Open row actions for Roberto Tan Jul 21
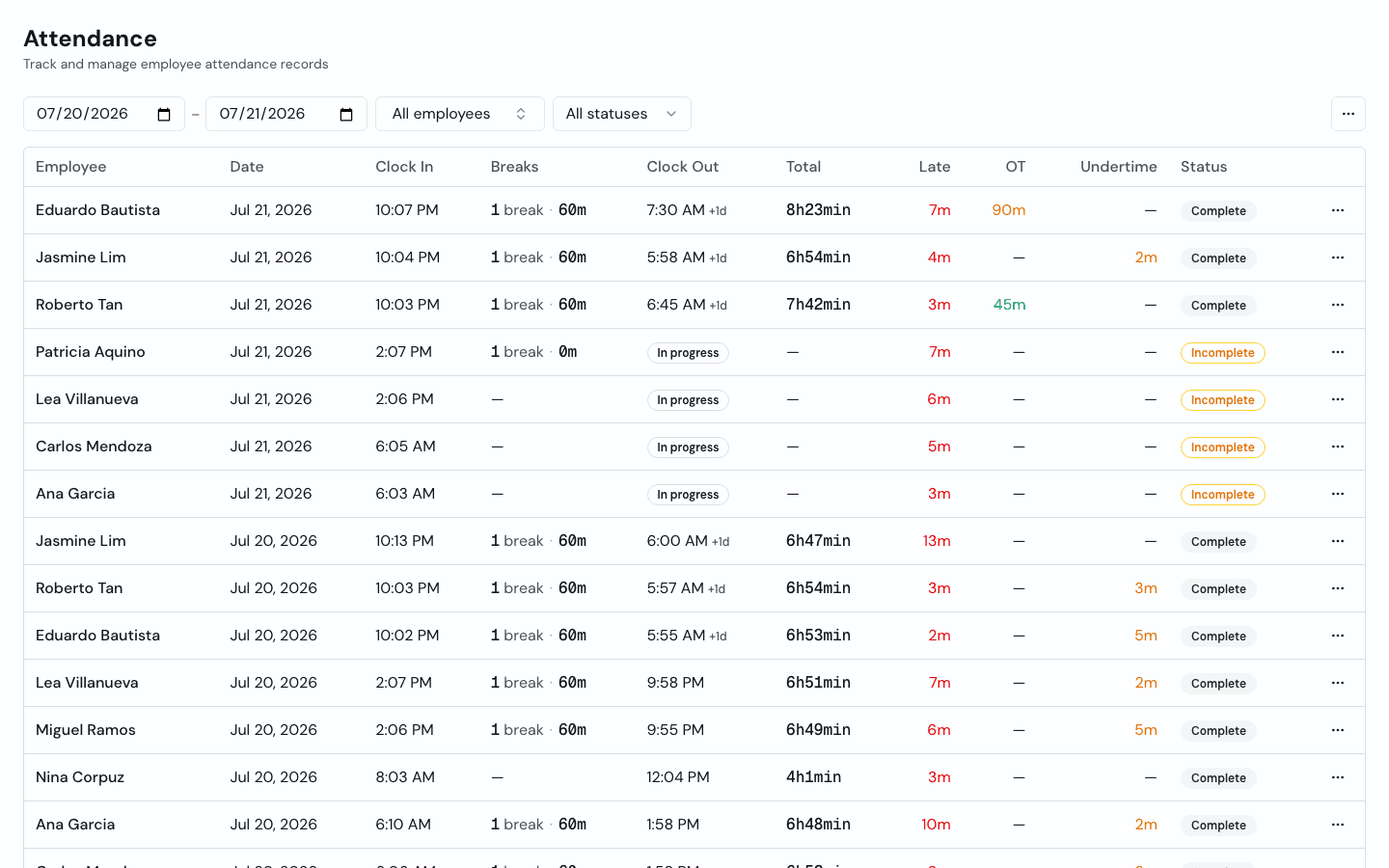The width and height of the screenshot is (1389, 868). pyautogui.click(x=1337, y=305)
